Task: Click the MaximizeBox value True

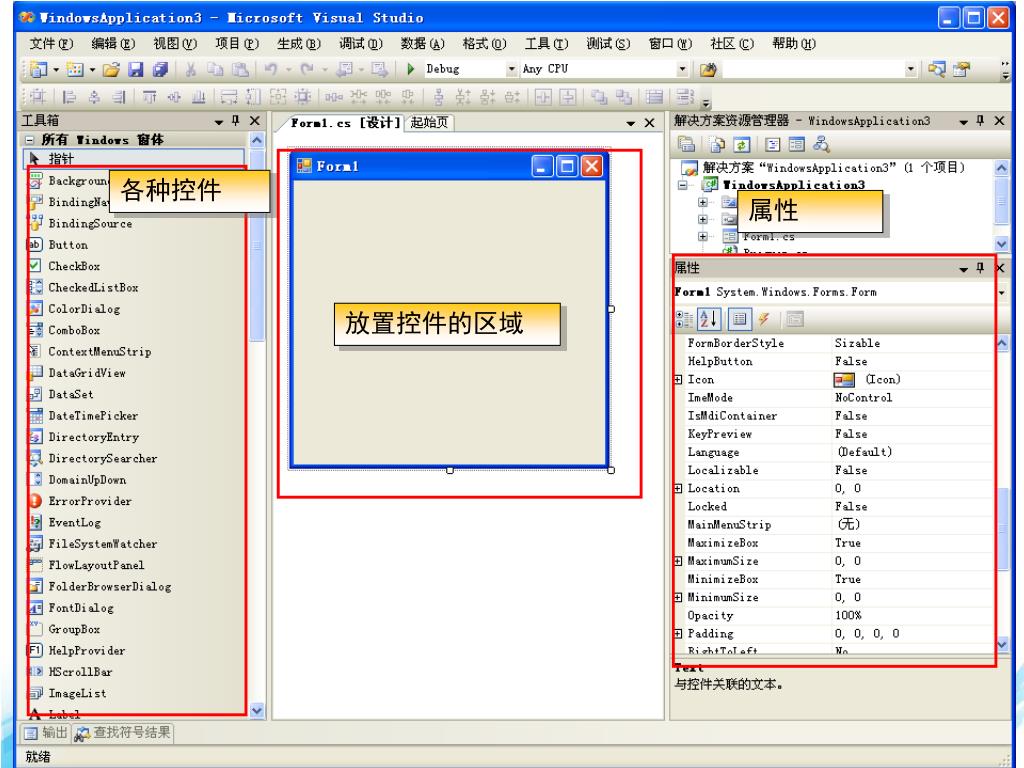Action: [848, 543]
